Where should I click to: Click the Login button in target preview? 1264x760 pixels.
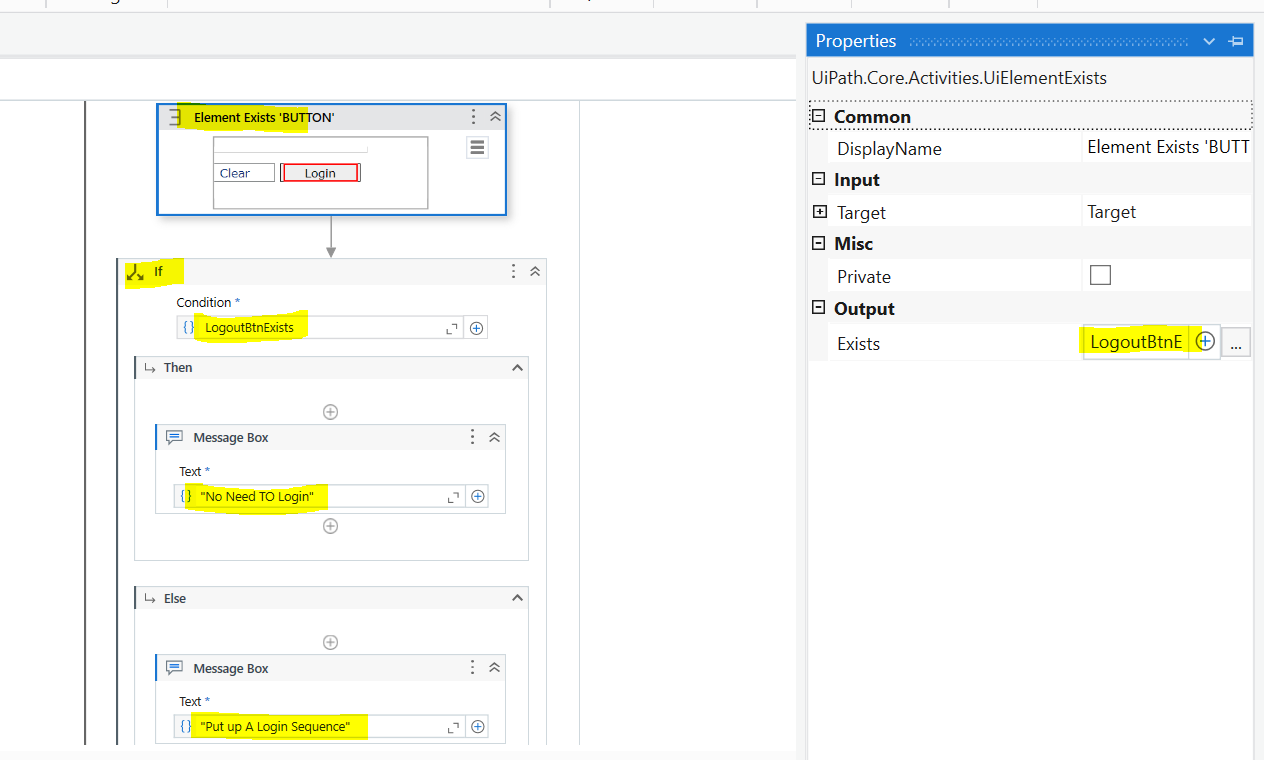(x=320, y=173)
